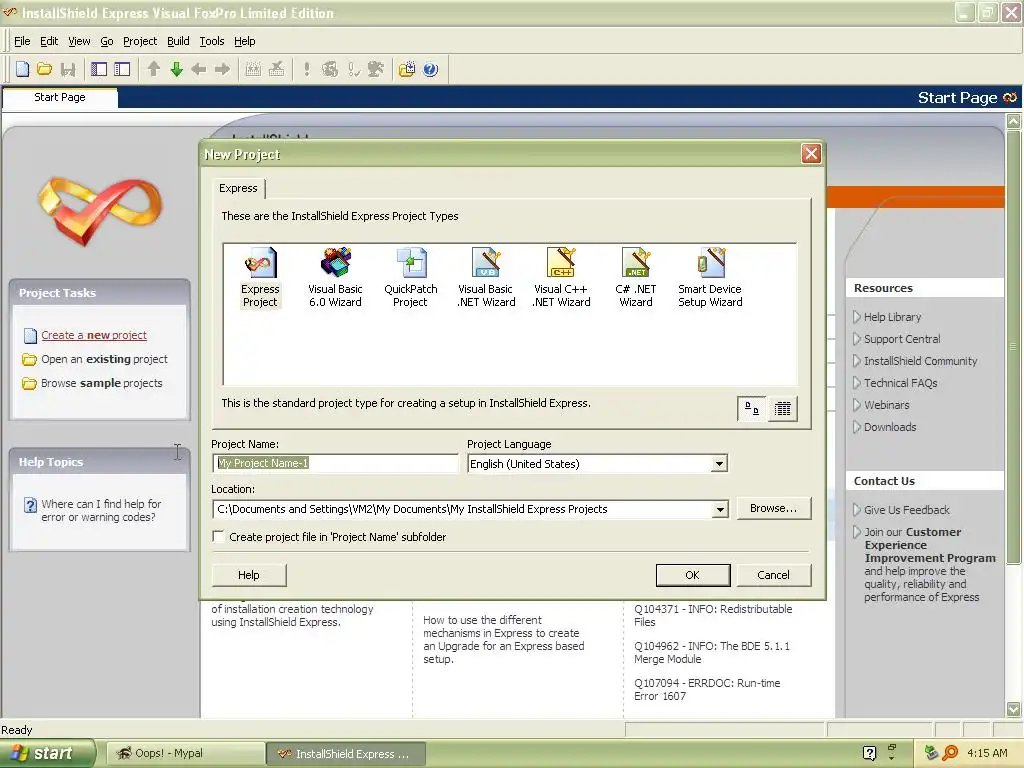Open the Edit menu
Image resolution: width=1024 pixels, height=768 pixels.
coord(49,41)
